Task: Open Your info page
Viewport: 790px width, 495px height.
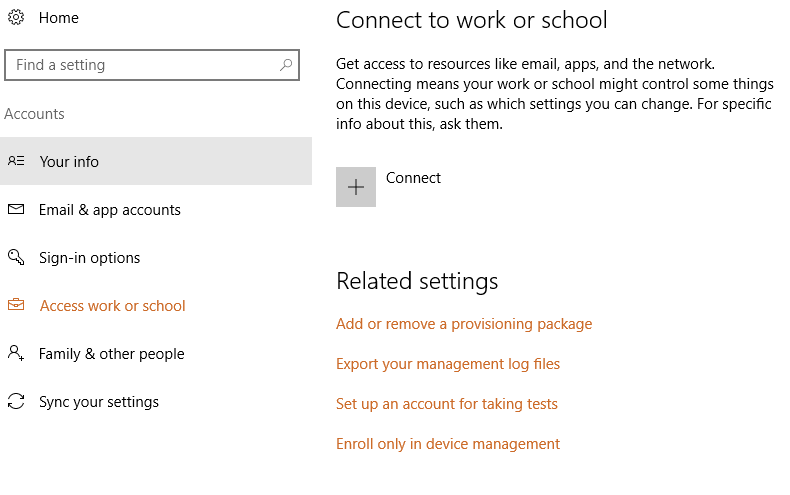Action: pos(156,161)
